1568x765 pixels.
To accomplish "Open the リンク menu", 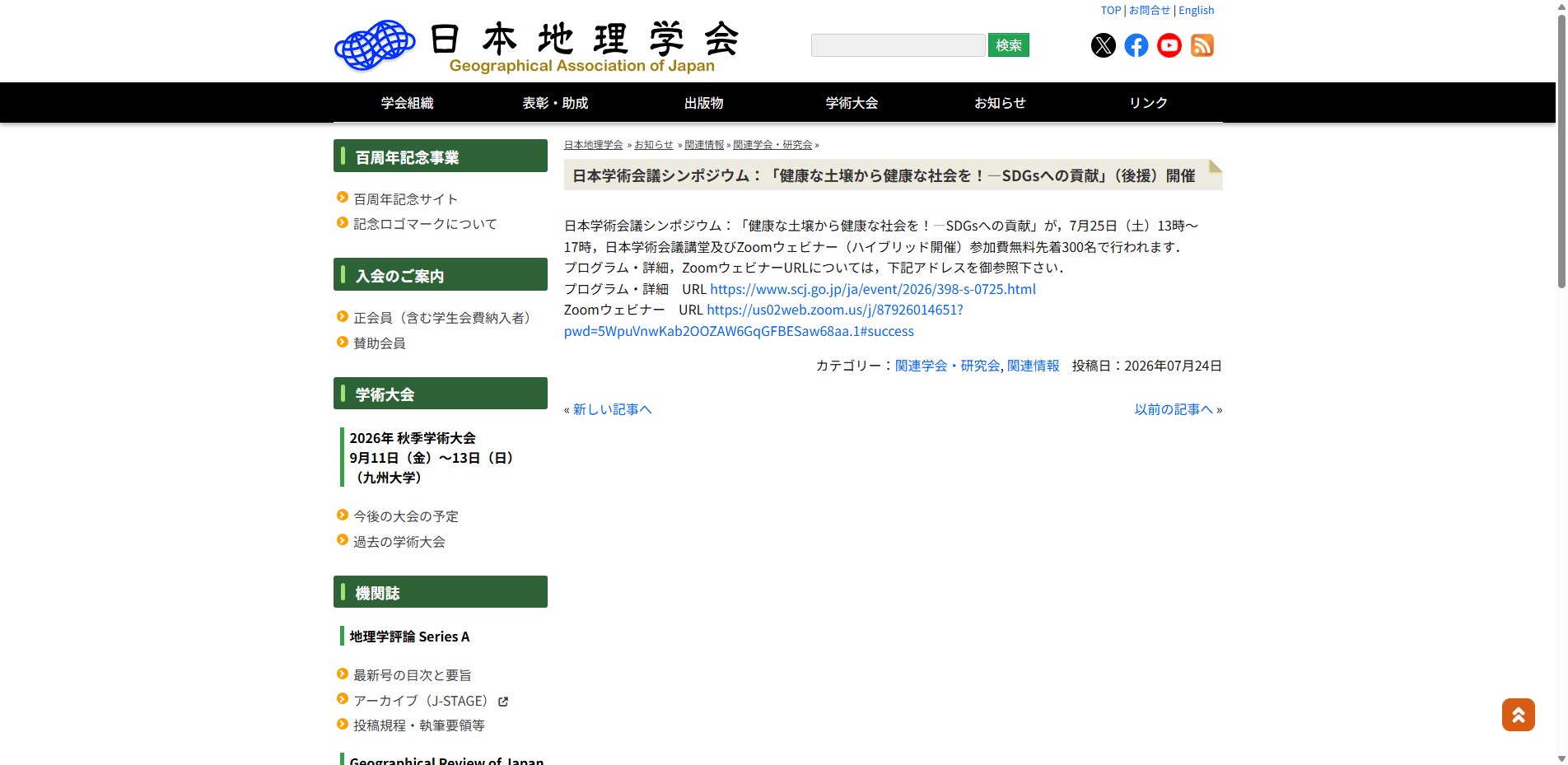I will point(1148,103).
